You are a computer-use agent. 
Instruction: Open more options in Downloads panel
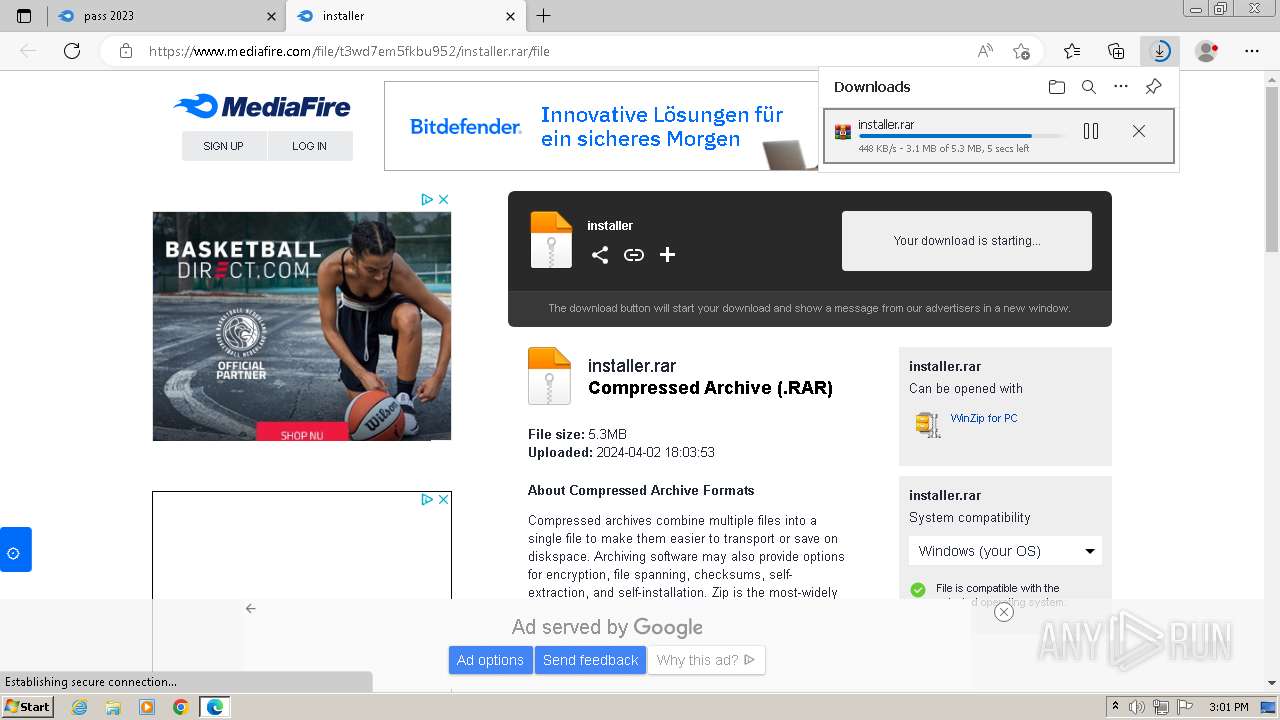click(1121, 87)
